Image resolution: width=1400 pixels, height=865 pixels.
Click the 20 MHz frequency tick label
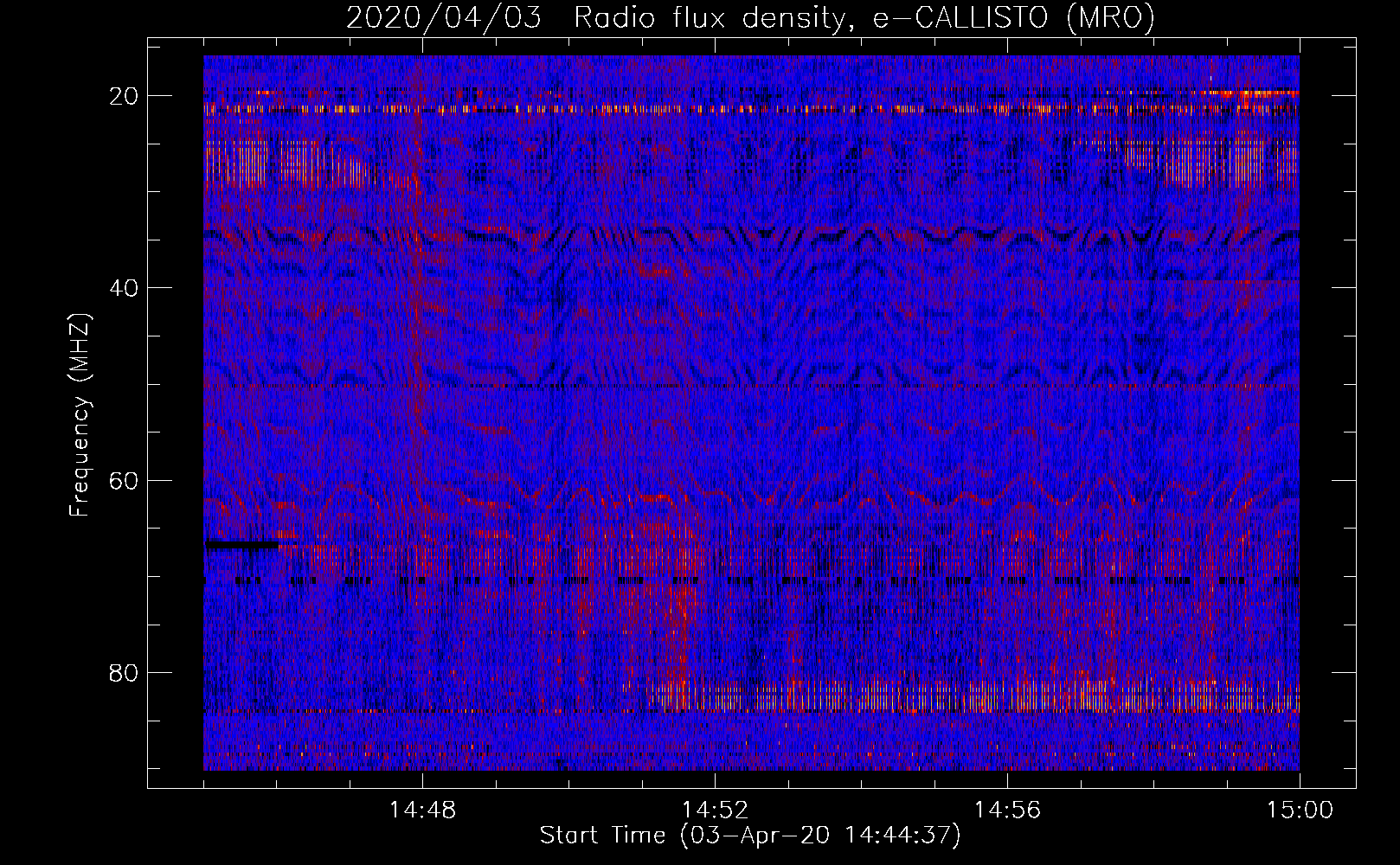(x=125, y=96)
